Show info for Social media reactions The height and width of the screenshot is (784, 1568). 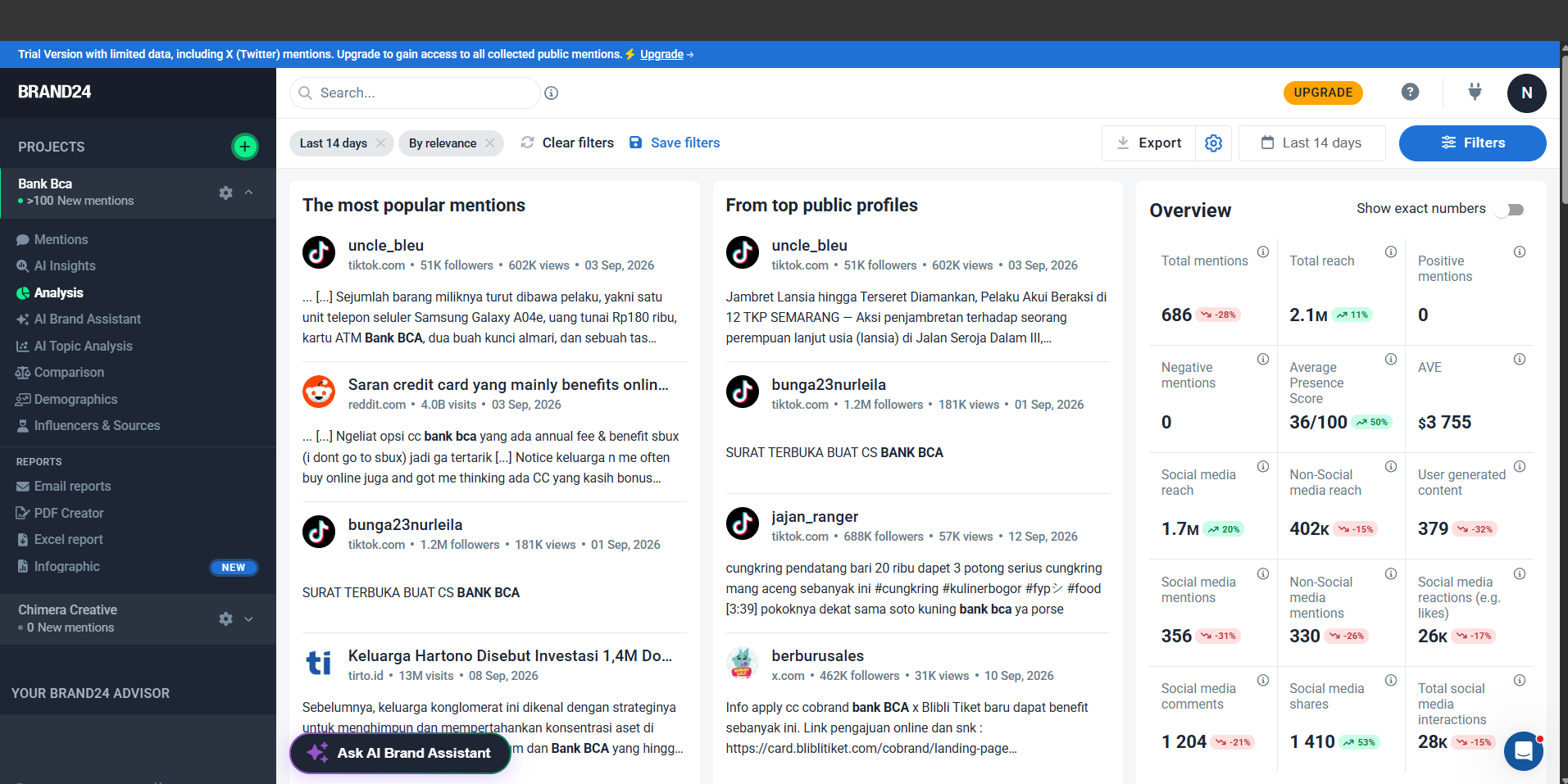click(1520, 573)
